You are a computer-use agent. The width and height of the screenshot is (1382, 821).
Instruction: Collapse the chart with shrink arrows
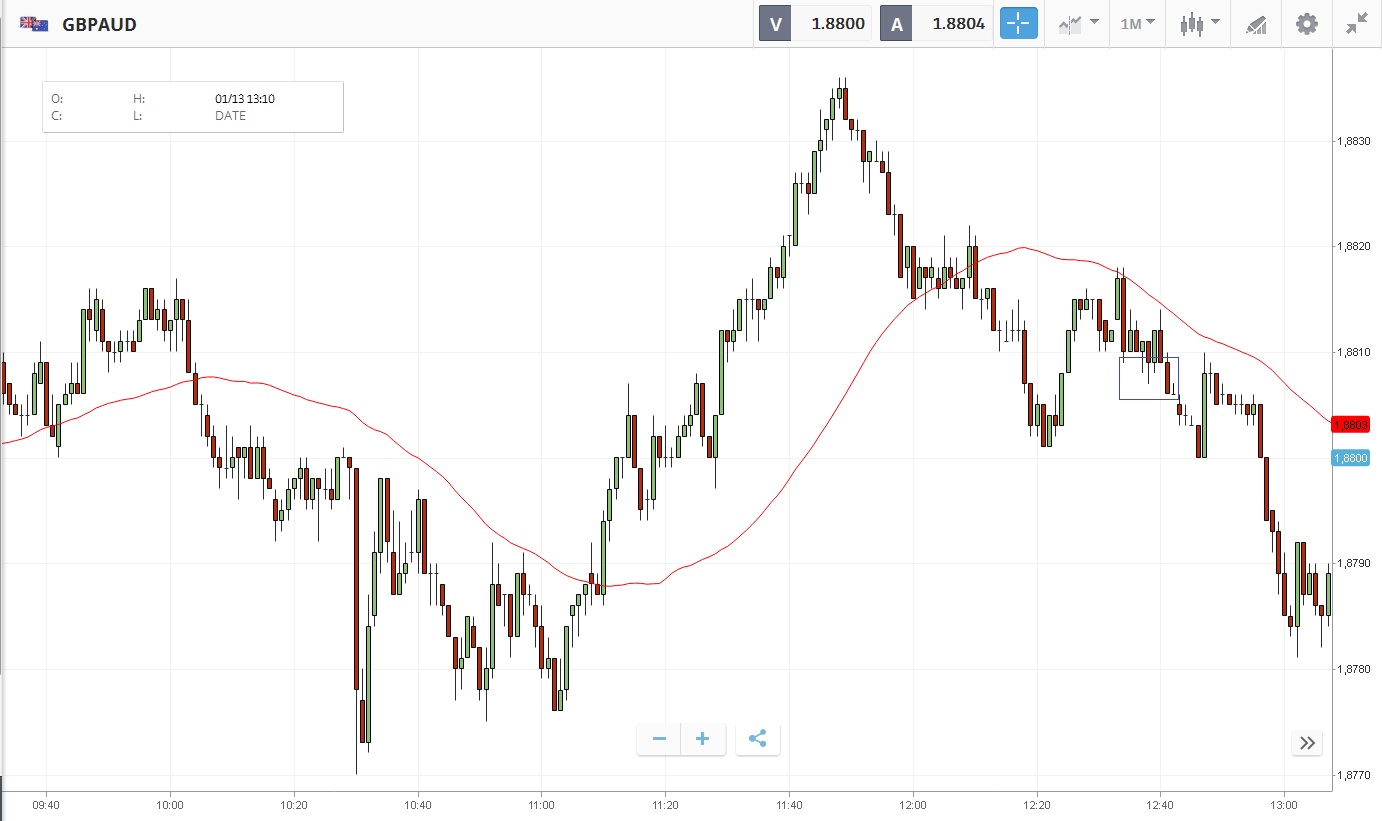(x=1357, y=24)
